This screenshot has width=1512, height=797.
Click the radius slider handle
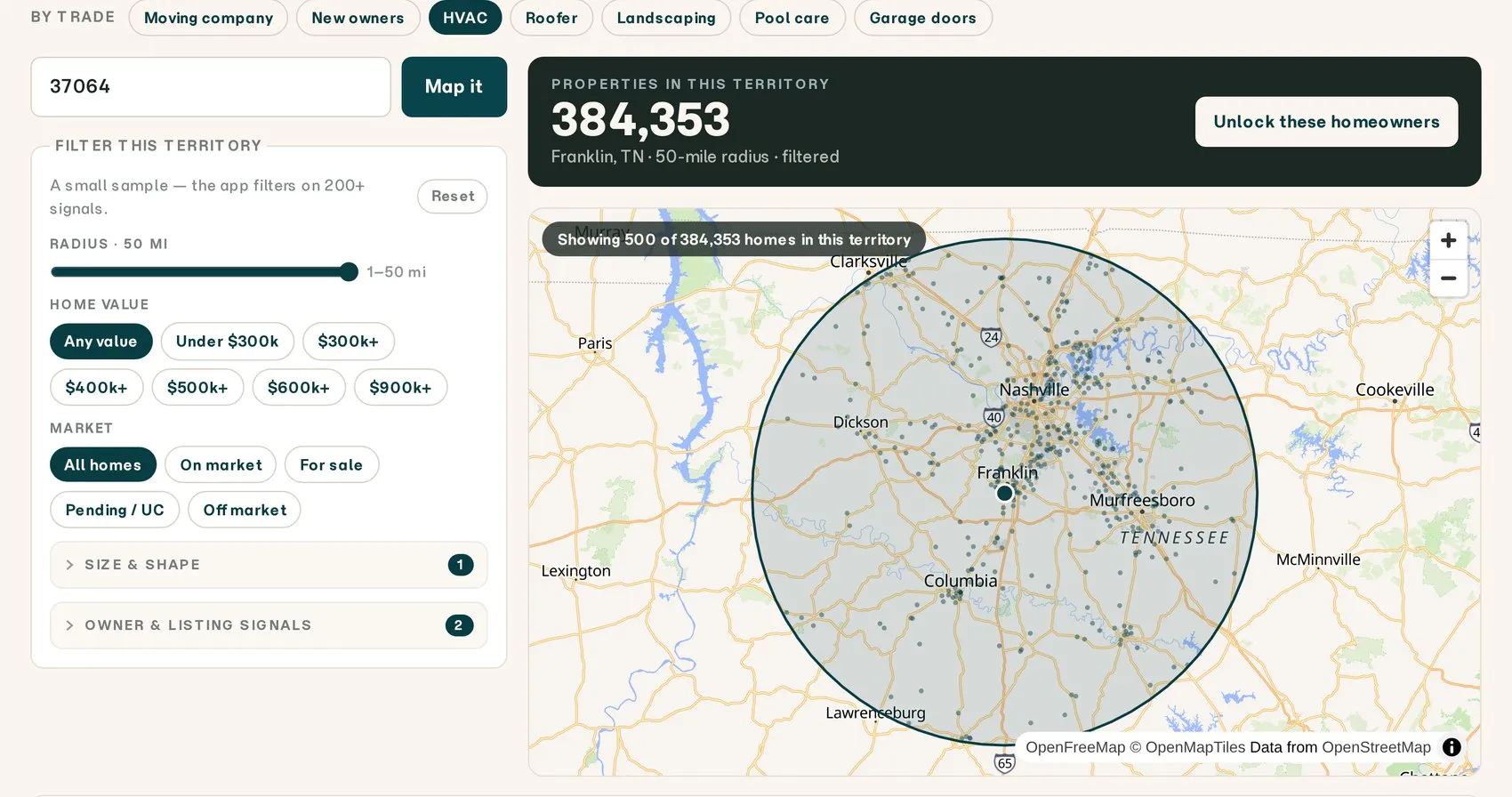[349, 271]
